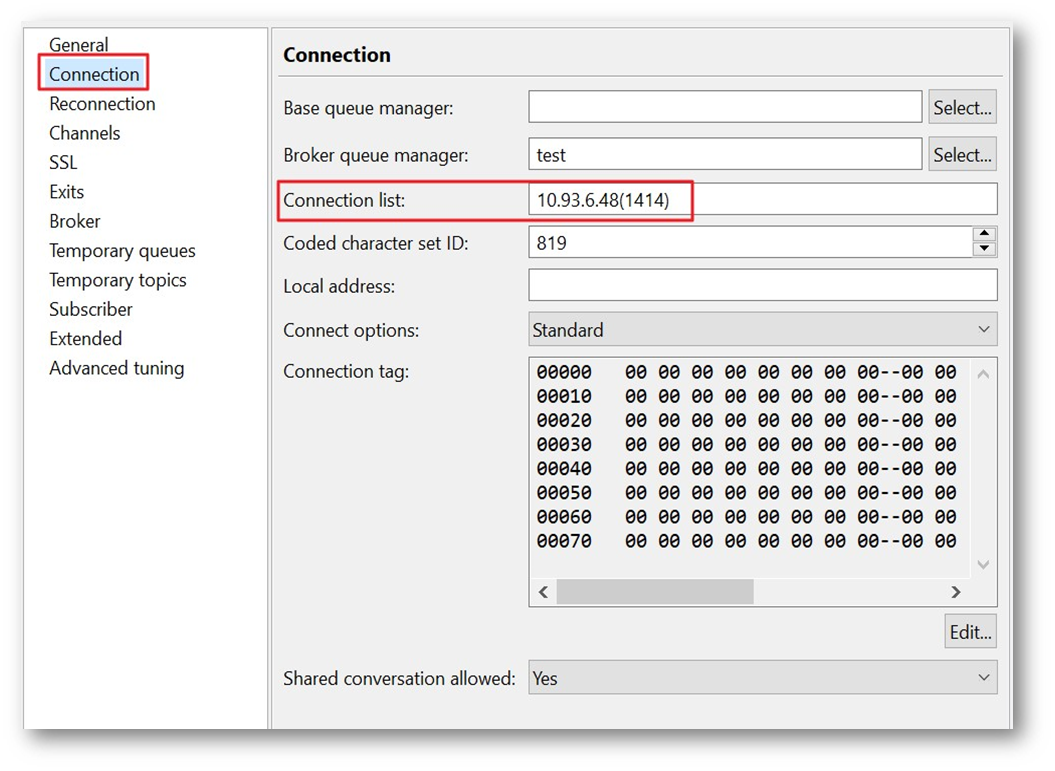Click Select next to Broker queue manager
The width and height of the screenshot is (1055, 771).
point(962,155)
